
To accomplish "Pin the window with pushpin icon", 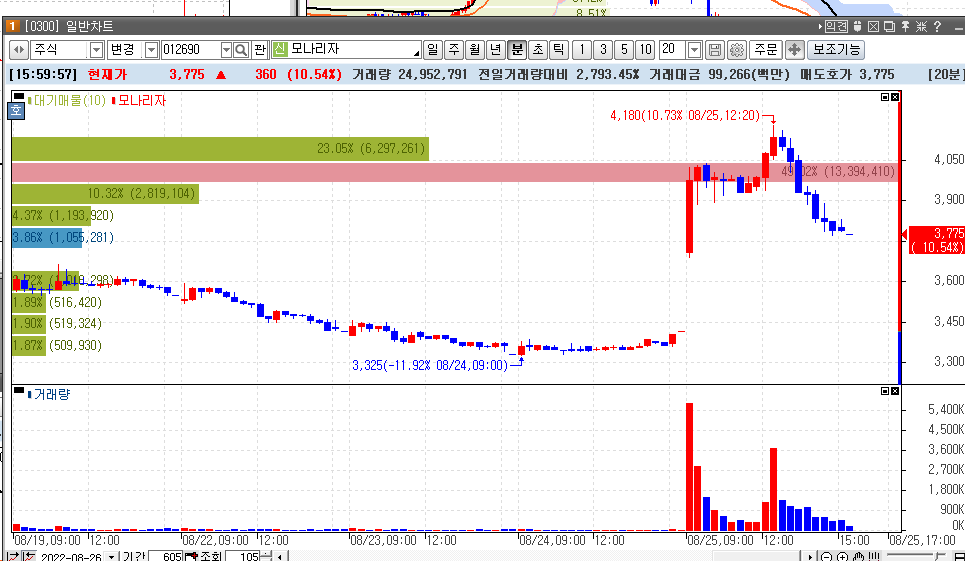I will pos(905,26).
